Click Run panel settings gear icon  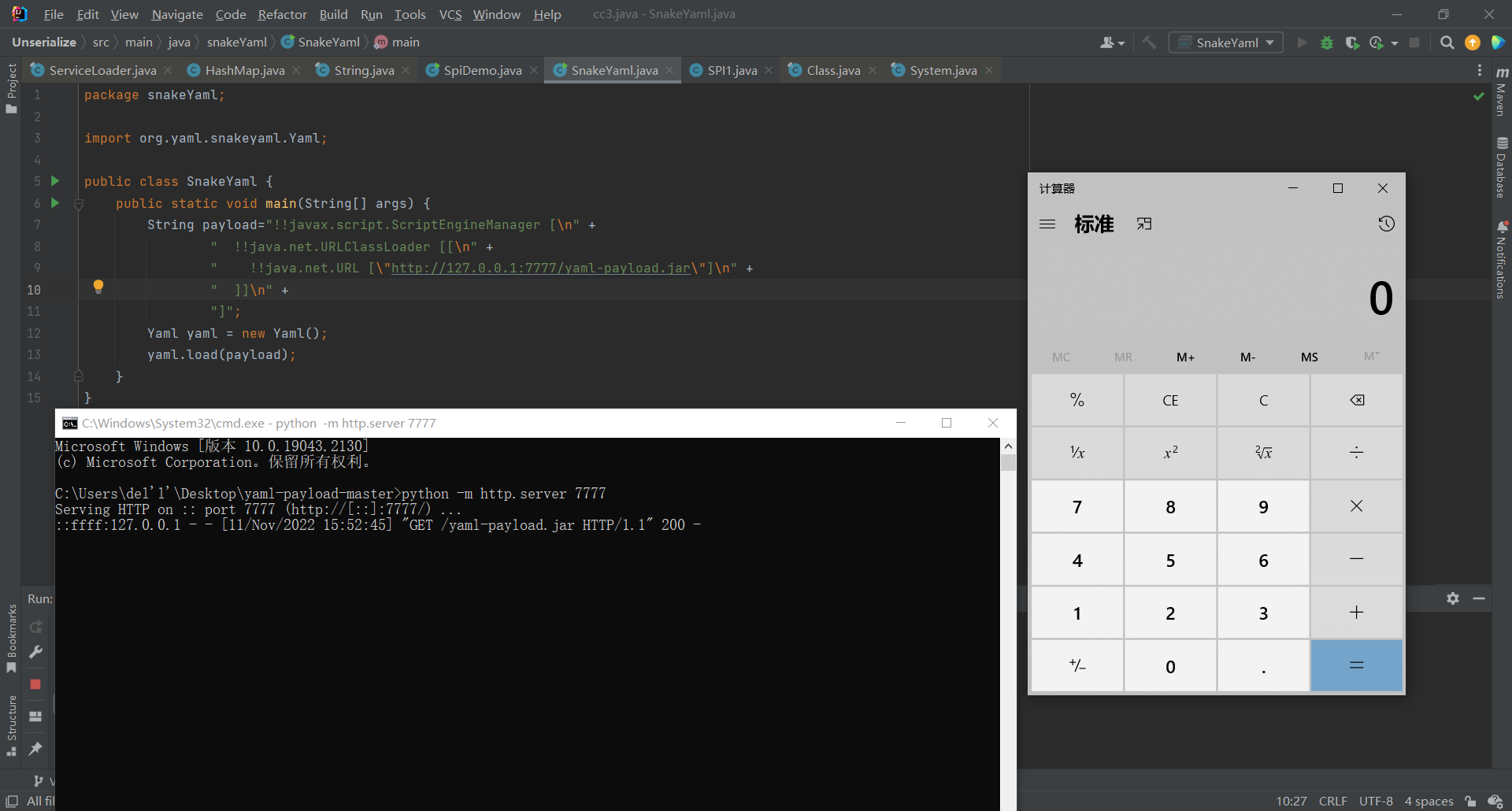1453,598
